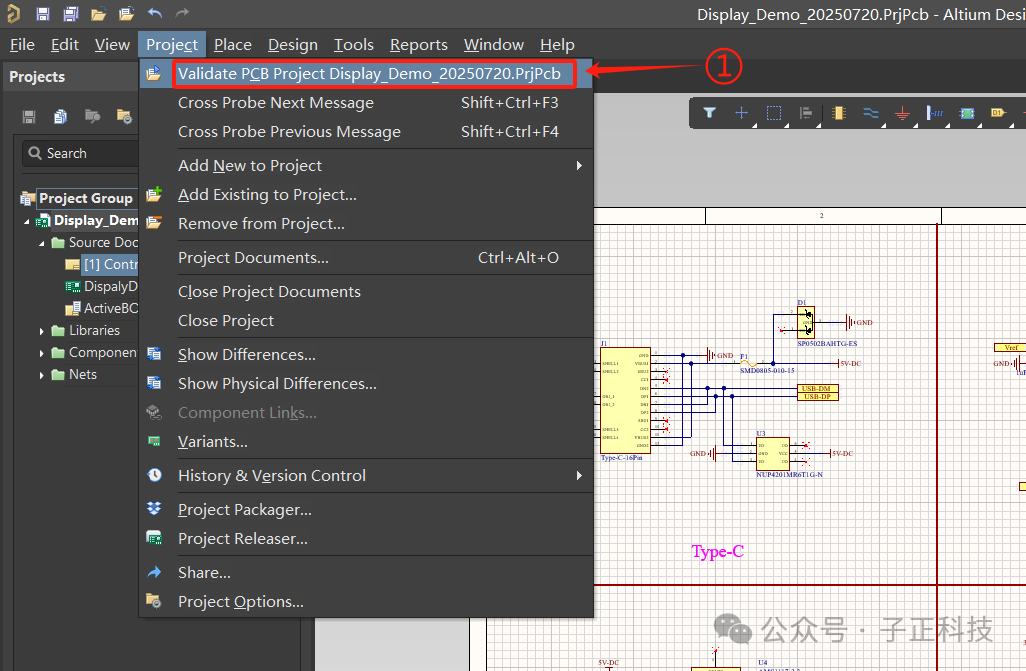Image resolution: width=1026 pixels, height=671 pixels.
Task: Open the Add New to Project submenu
Action: [578, 166]
